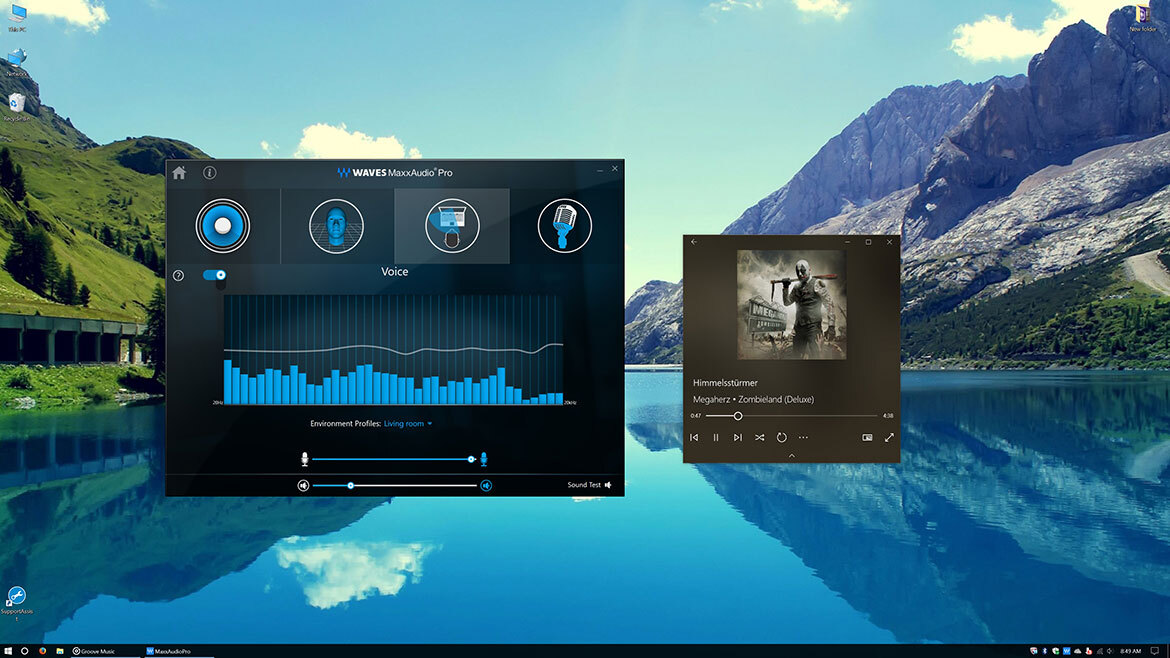Viewport: 1170px width, 658px height.
Task: Toggle the Voice enhancement on/off switch
Action: tap(214, 275)
